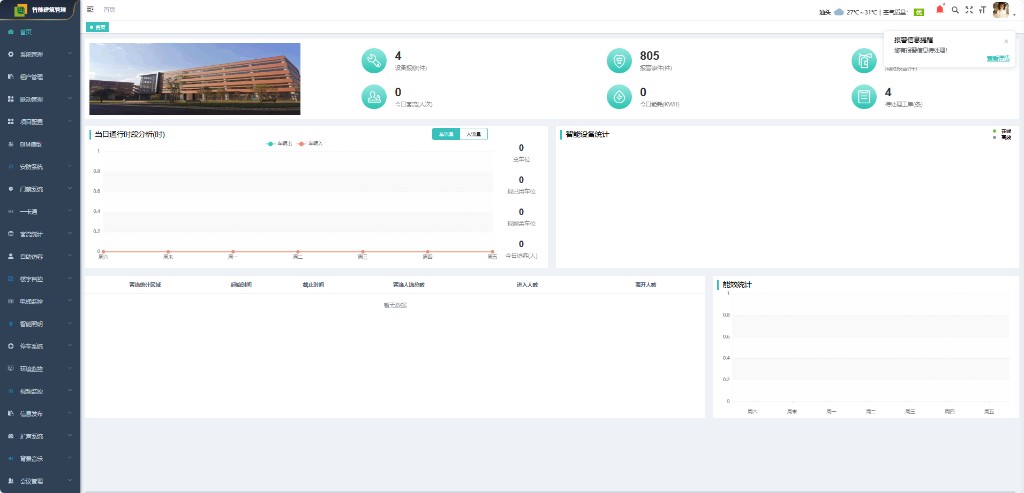The width and height of the screenshot is (1024, 493).
Task: Open the 项目配置 sidebar menu
Action: click(40, 121)
